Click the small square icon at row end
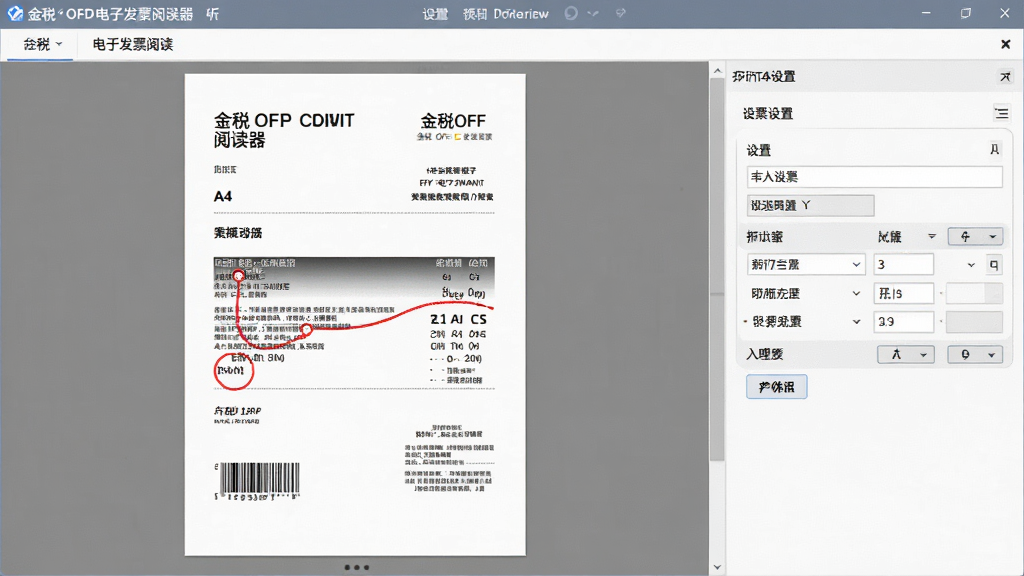1024x576 pixels. pyautogui.click(x=994, y=264)
